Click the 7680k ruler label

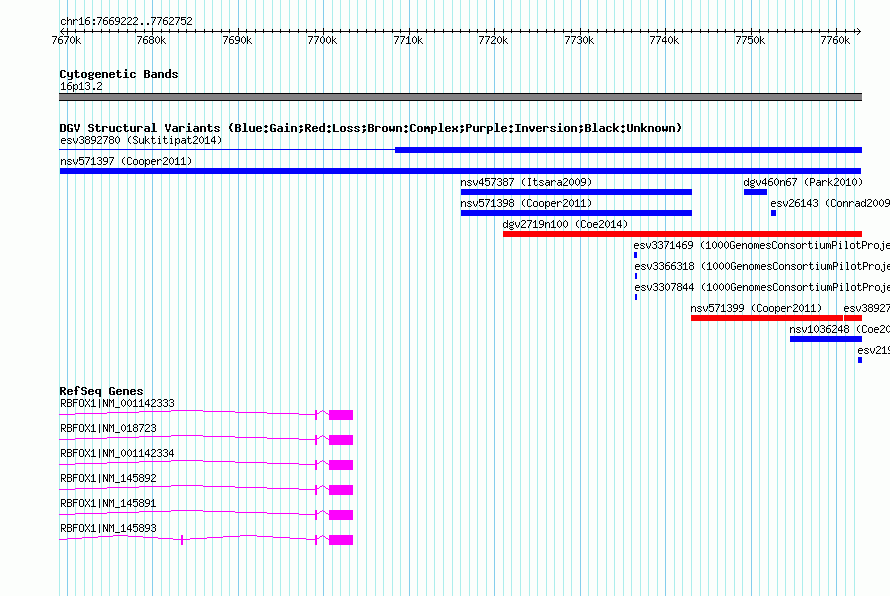coord(152,40)
